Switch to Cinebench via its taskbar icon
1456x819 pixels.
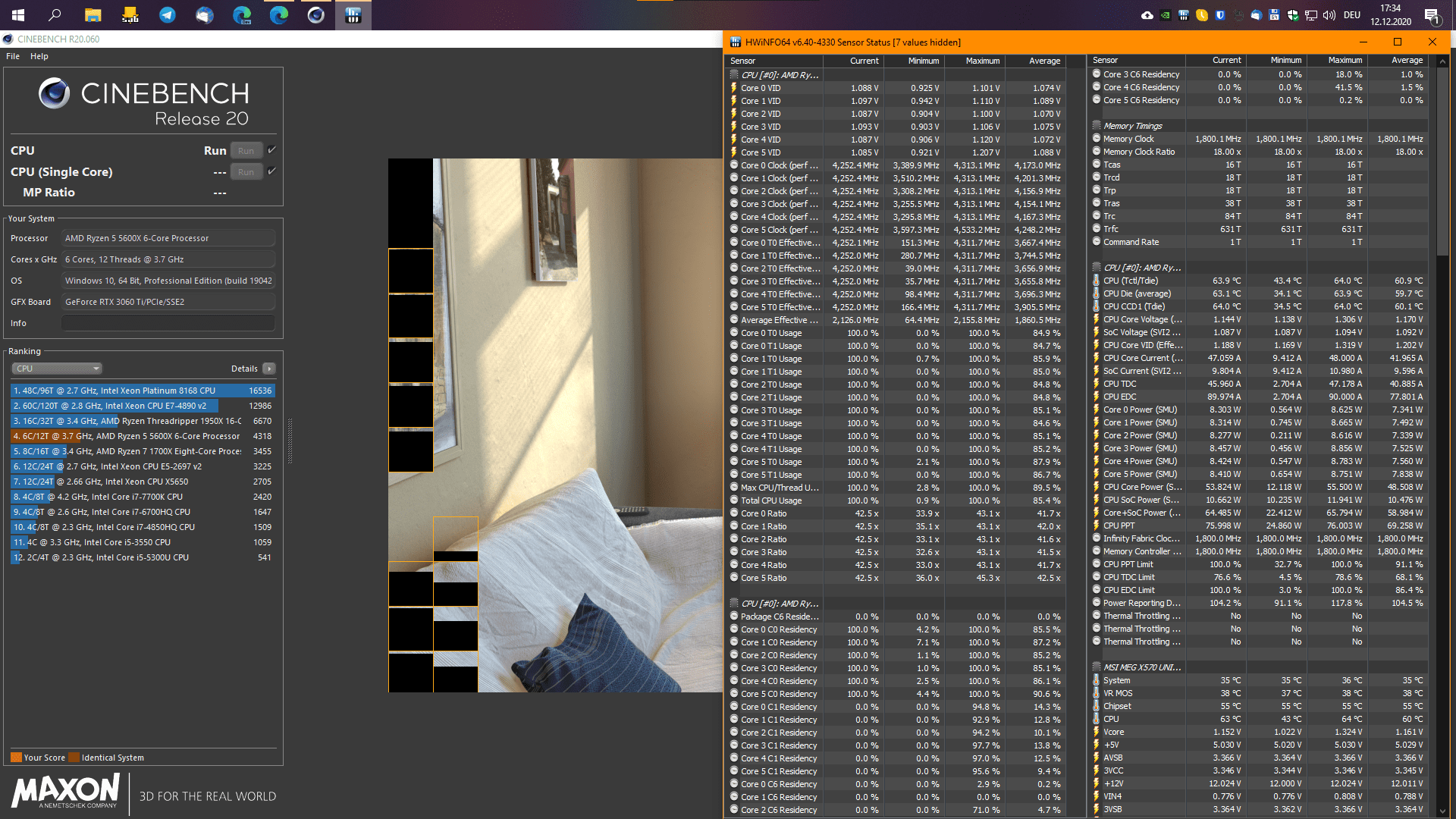pos(315,15)
